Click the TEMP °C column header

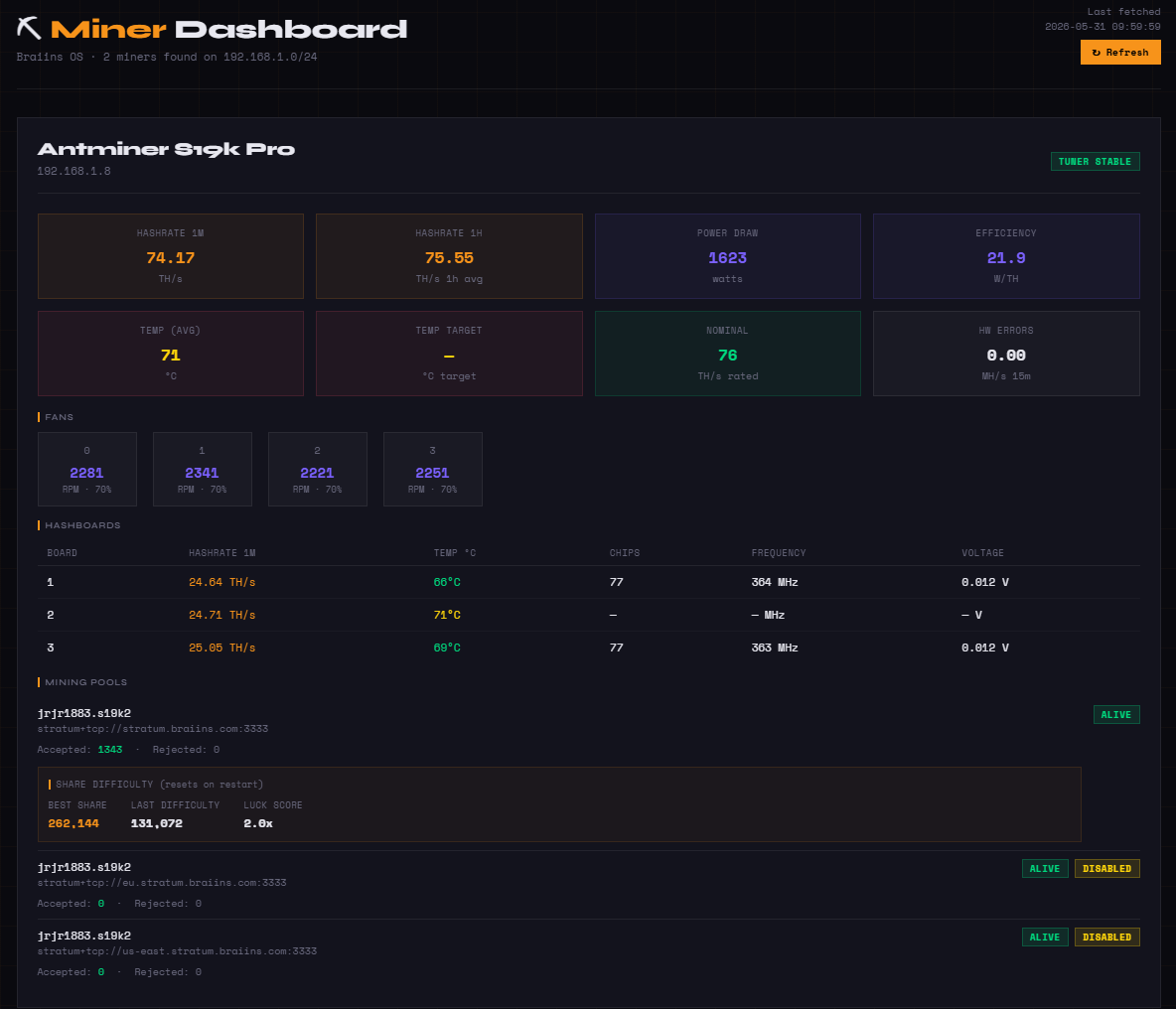click(455, 553)
